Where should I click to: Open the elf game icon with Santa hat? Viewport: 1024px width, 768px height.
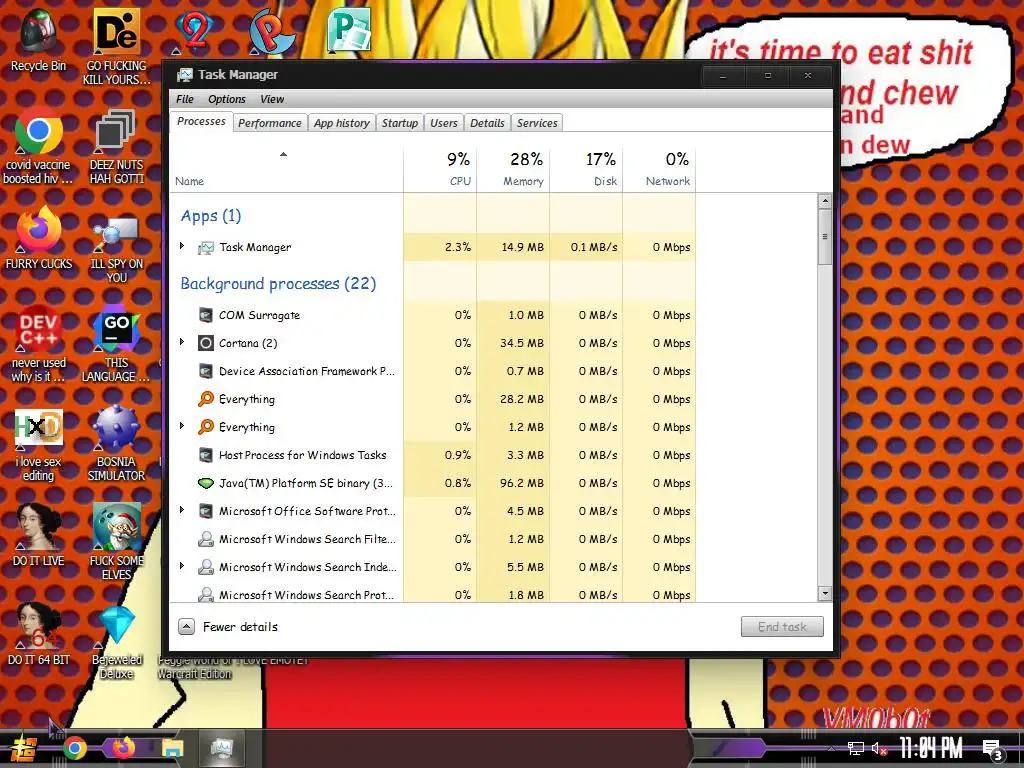point(117,541)
